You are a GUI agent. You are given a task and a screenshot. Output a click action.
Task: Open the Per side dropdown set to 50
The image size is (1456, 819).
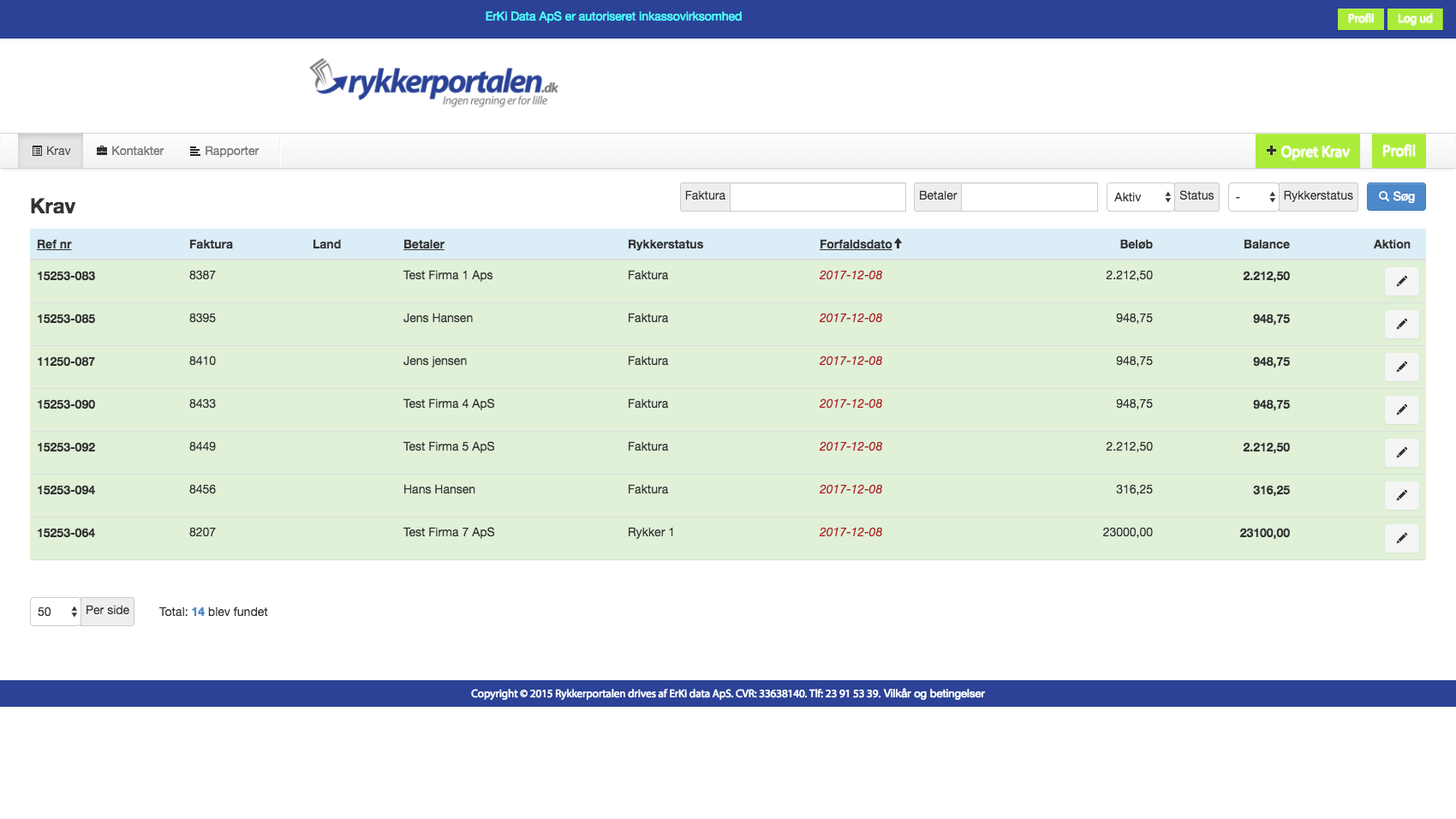tap(55, 611)
